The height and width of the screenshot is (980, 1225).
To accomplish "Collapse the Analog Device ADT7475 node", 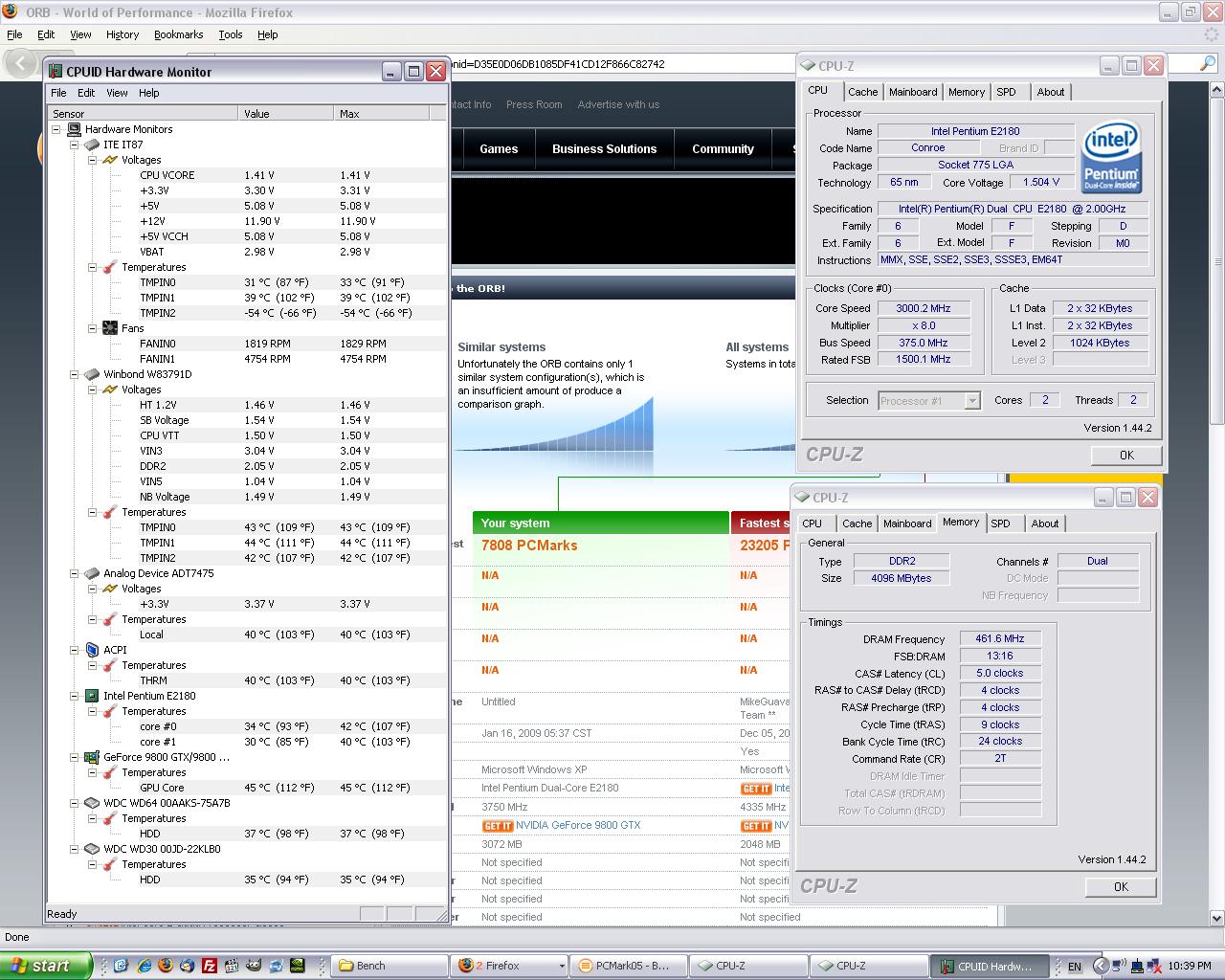I will tap(75, 573).
